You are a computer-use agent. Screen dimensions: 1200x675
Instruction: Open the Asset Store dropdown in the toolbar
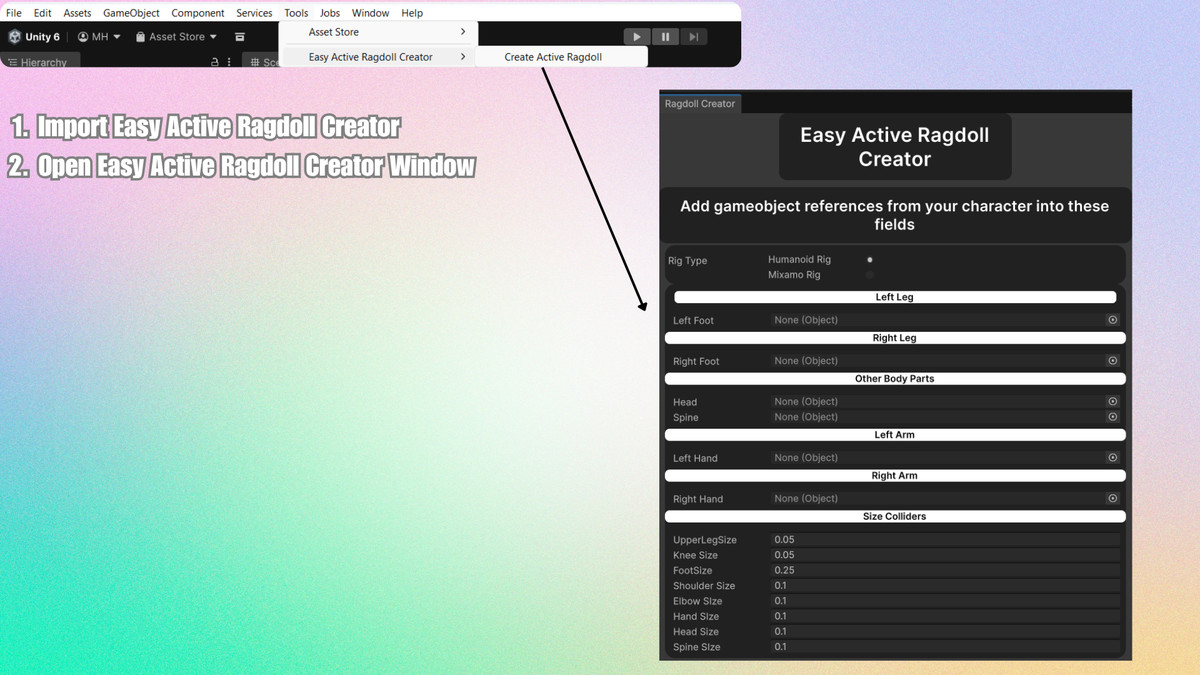[x=176, y=36]
